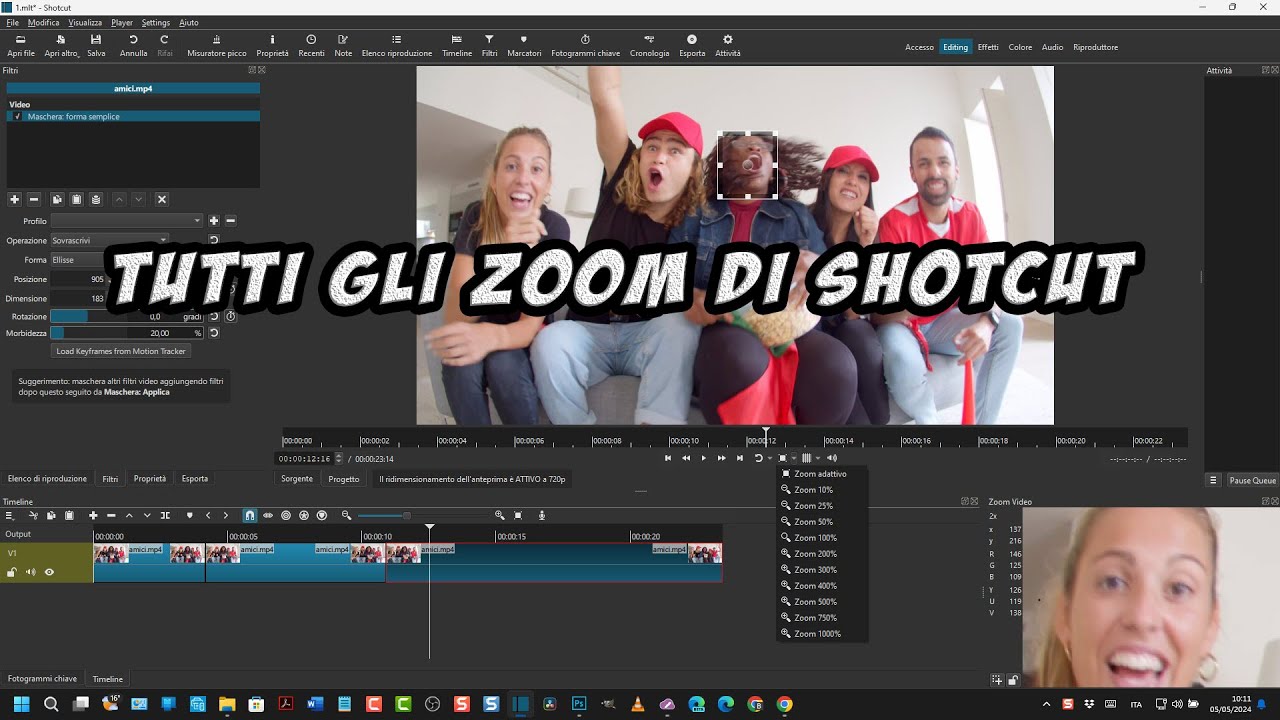Viewport: 1280px width, 720px height.
Task: Remove the selected filter with the minus icon
Action: point(33,200)
